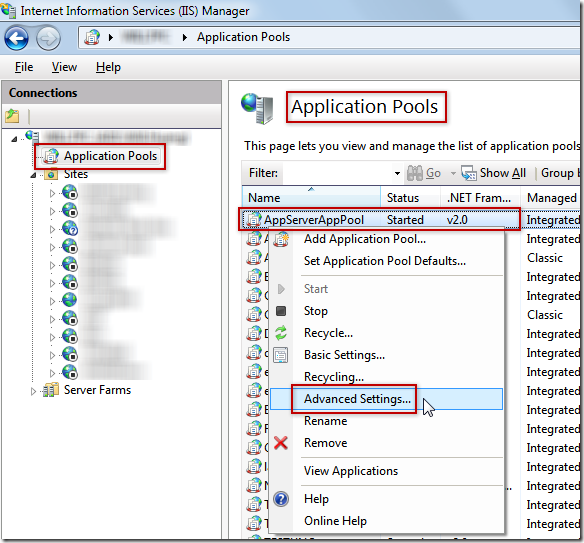Screen dimensions: 584x543
Task: Select the Server Farms tree item
Action: [97, 390]
